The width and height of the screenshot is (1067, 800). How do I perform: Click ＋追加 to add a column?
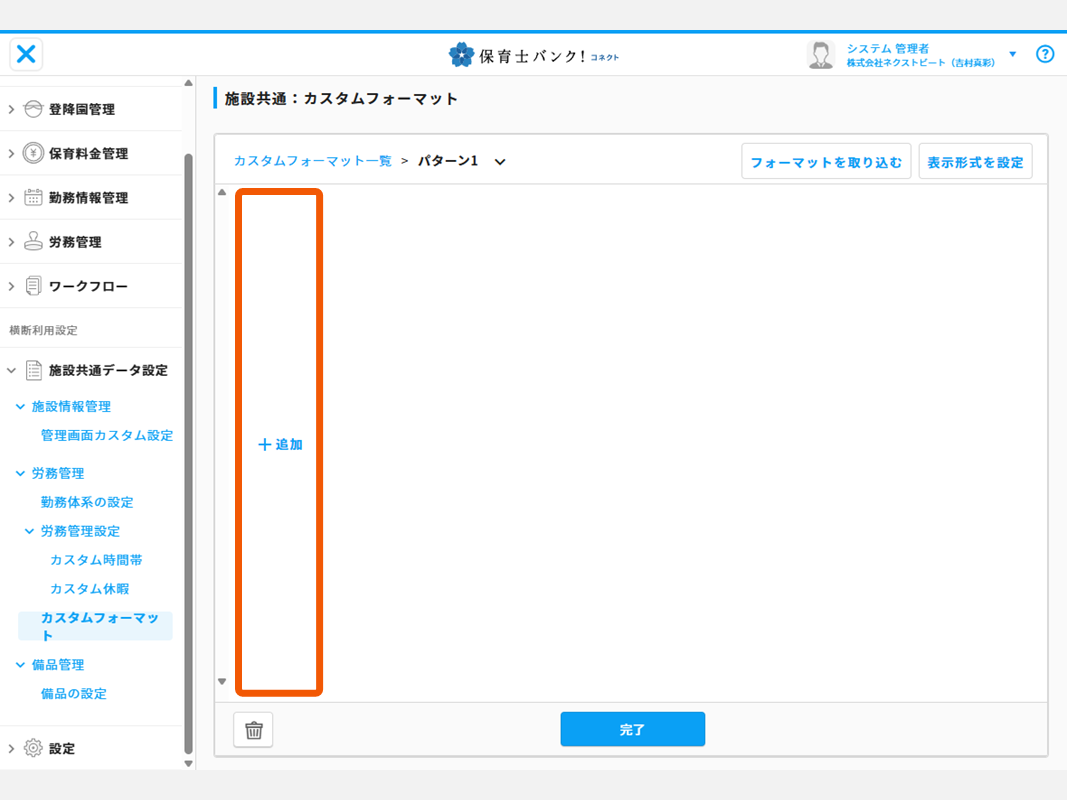[x=280, y=444]
